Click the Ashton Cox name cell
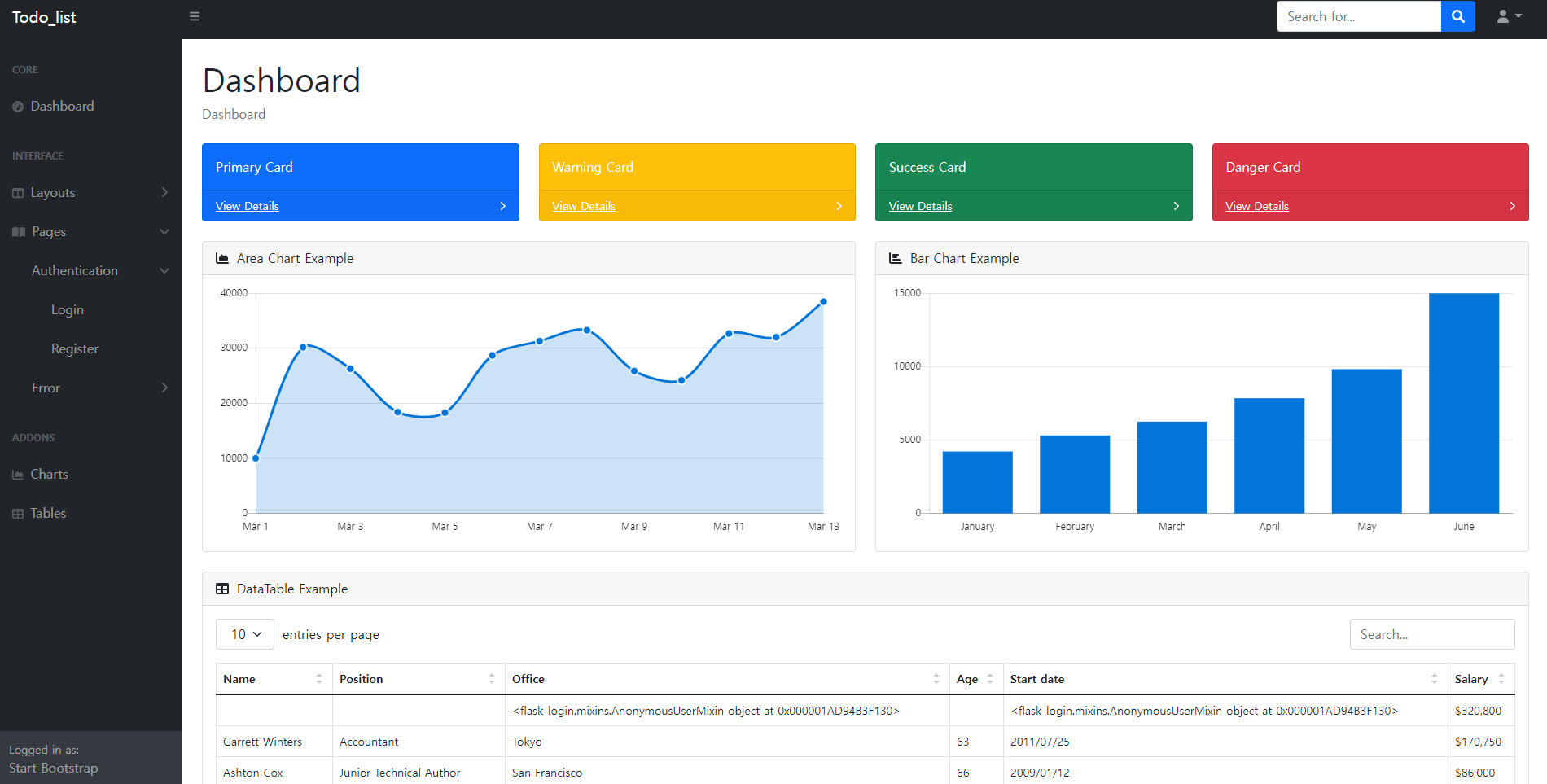 pos(274,773)
